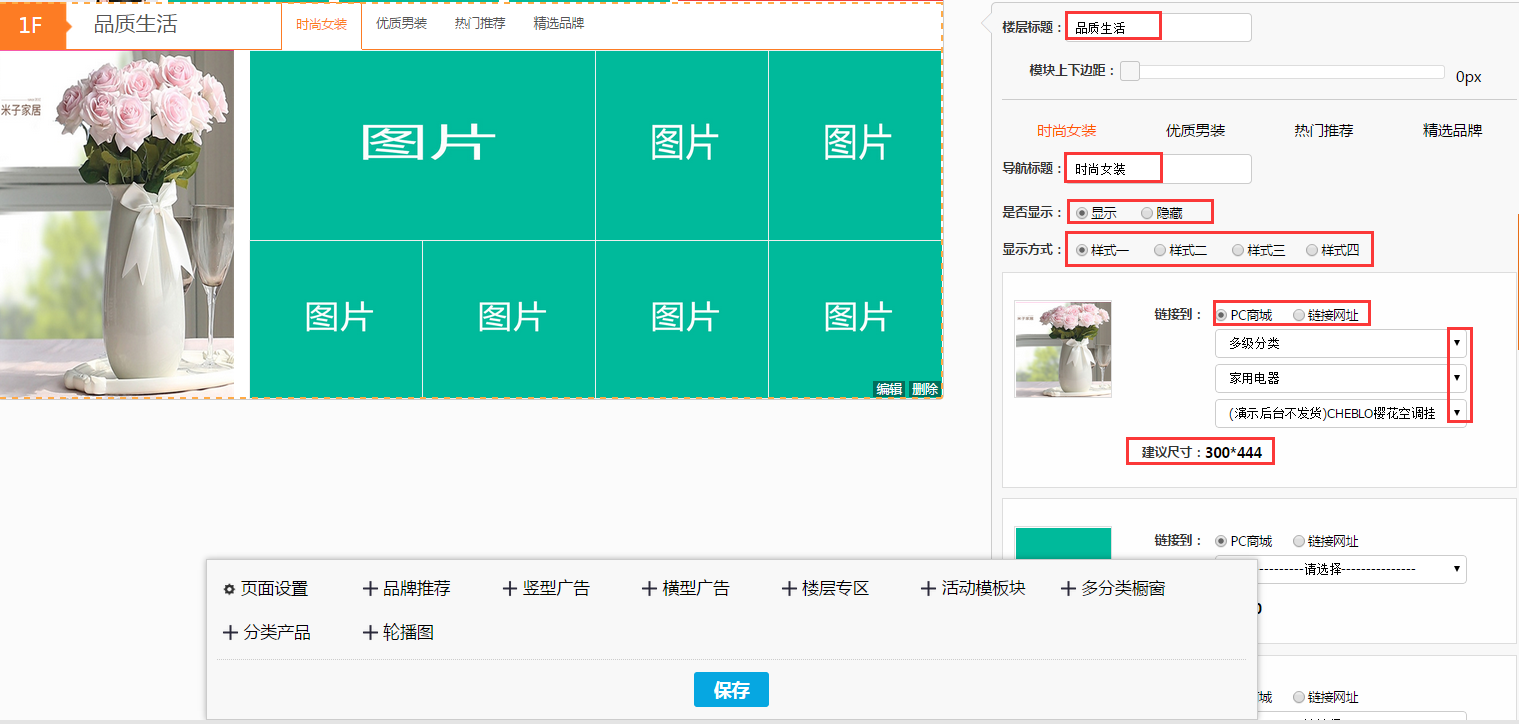The height and width of the screenshot is (724, 1519).
Task: Select 时尚女装 tab in settings panel
Action: coord(1066,131)
